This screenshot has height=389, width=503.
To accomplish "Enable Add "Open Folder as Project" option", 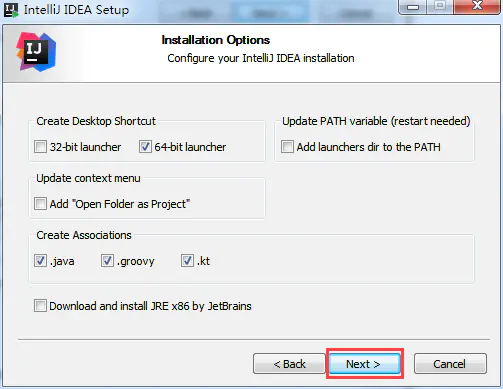I will (40, 204).
